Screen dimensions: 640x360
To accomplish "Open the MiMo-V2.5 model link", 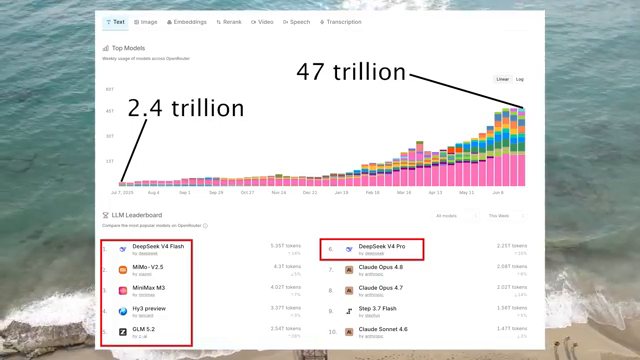I will (148, 267).
